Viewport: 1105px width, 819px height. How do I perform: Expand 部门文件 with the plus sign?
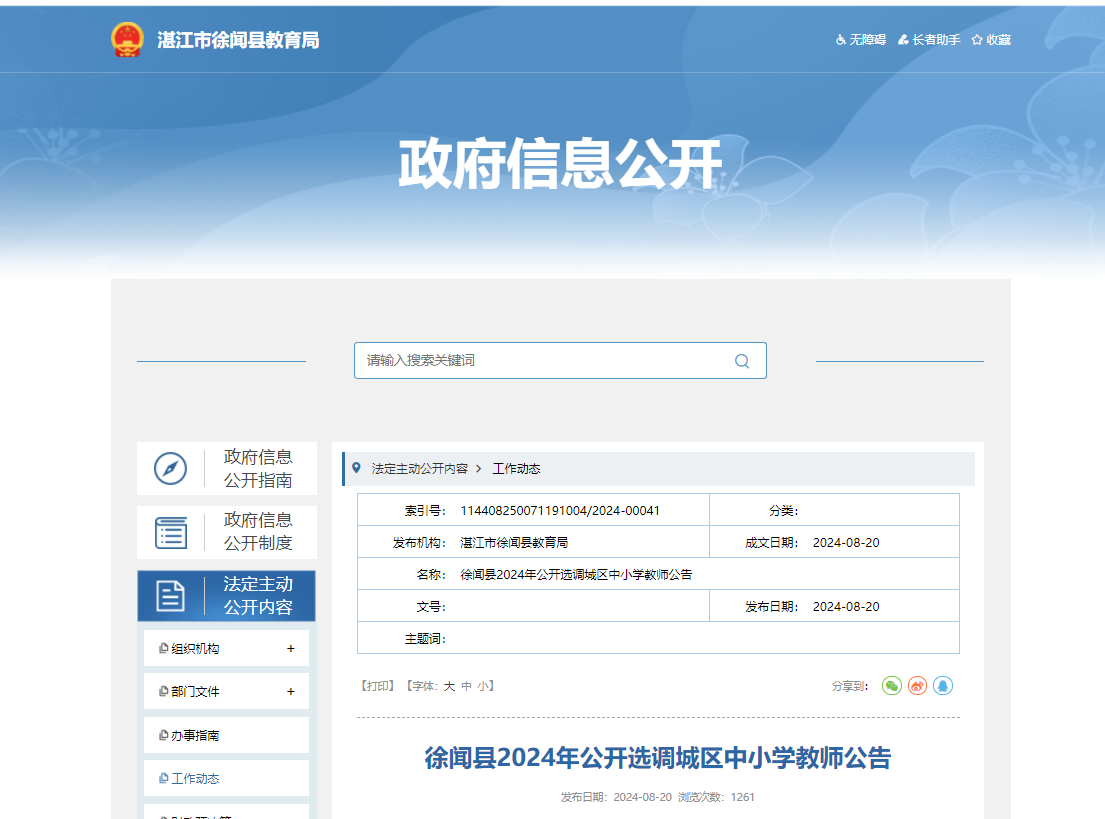pyautogui.click(x=290, y=691)
